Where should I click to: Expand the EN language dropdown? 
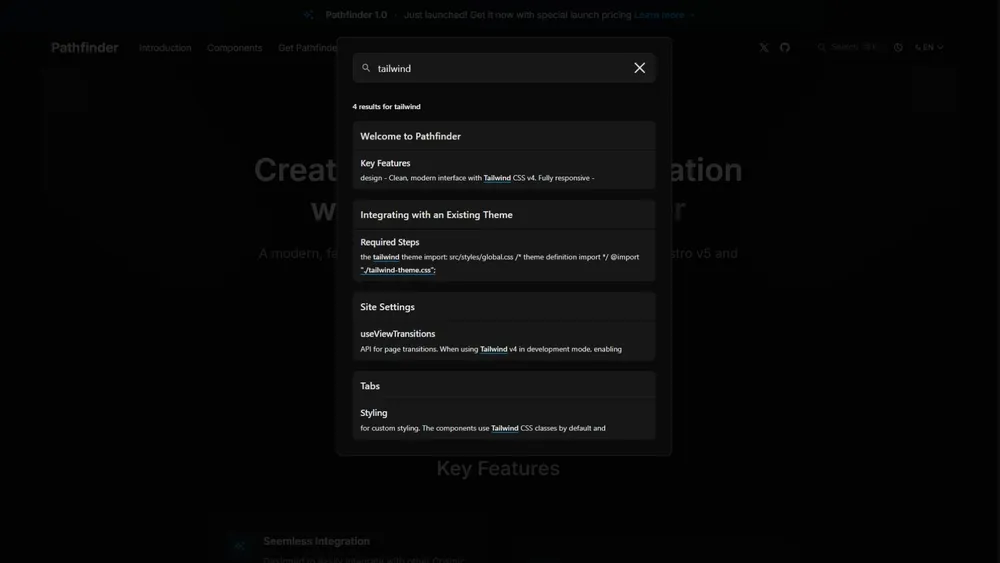(x=929, y=48)
